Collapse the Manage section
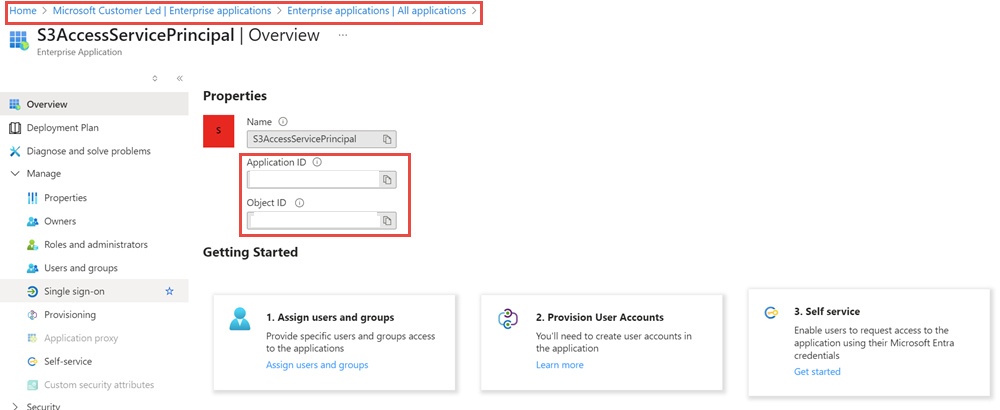1000x410 pixels. tap(15, 174)
